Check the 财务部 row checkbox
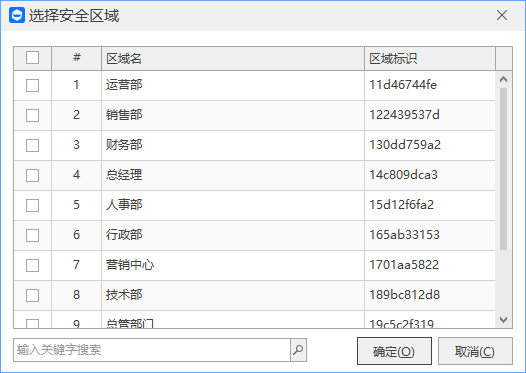Screen dimensions: 526x373 [x=33, y=145]
